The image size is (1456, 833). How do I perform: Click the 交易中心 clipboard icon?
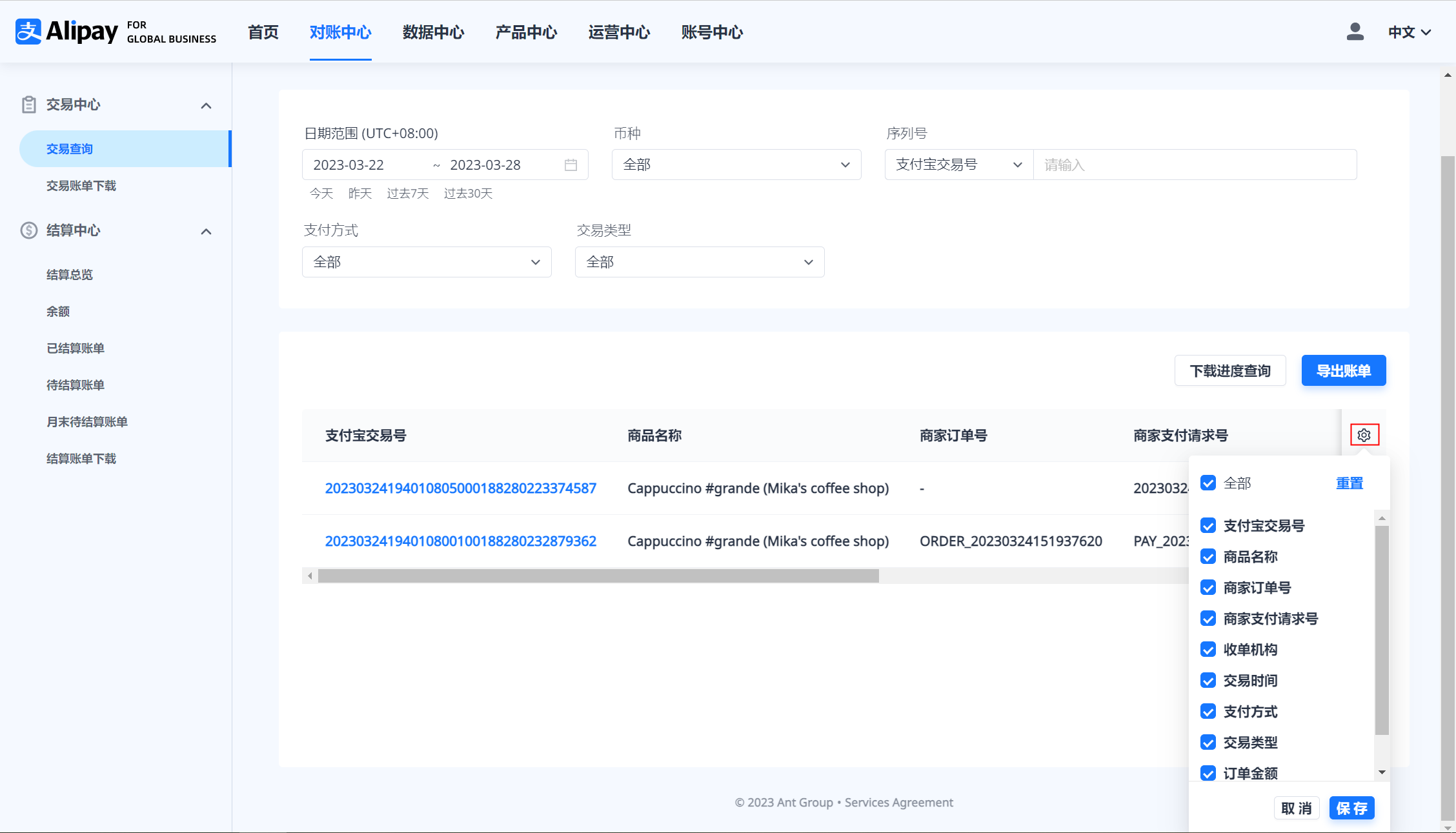pyautogui.click(x=29, y=105)
